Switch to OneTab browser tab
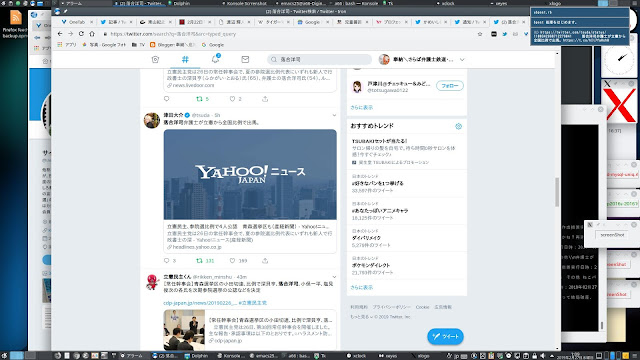640x360 pixels. coord(76,22)
